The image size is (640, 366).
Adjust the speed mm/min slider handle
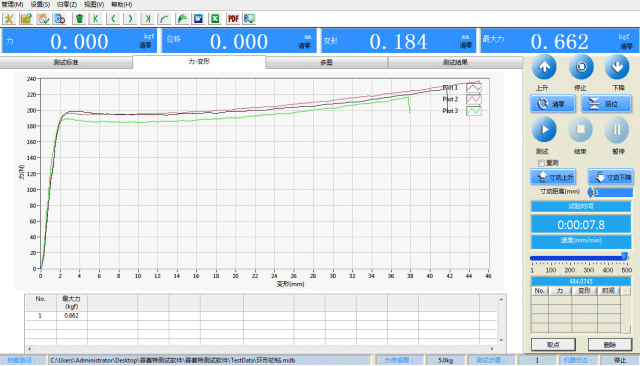624,256
